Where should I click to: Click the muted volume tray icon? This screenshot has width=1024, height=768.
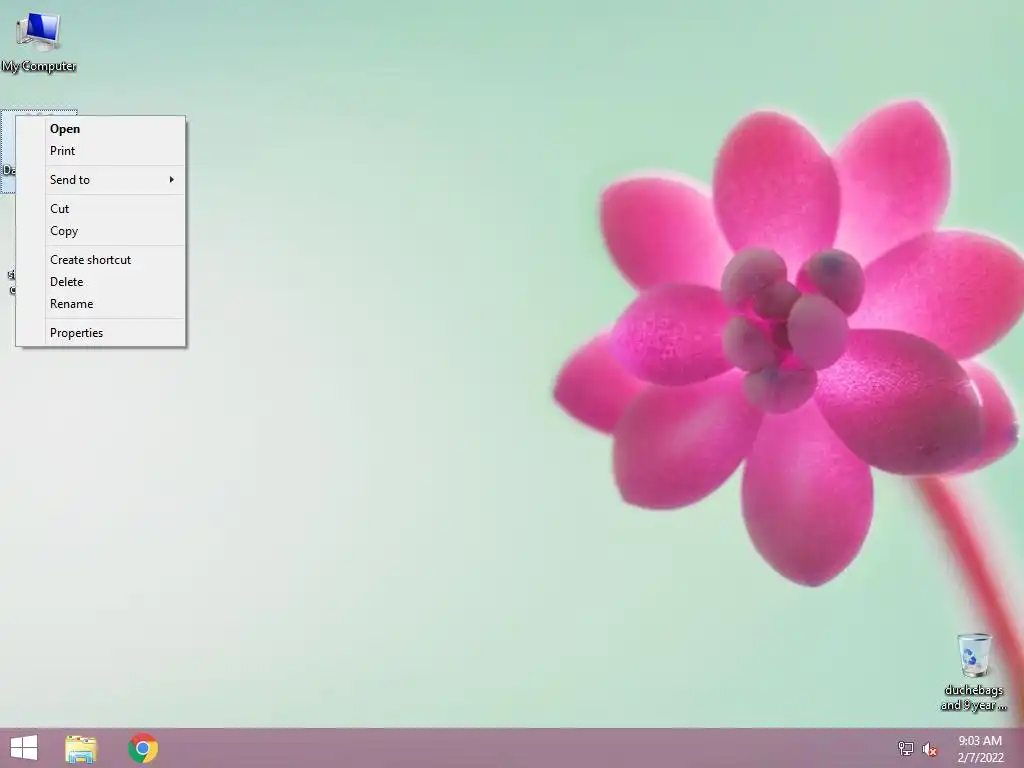point(930,749)
